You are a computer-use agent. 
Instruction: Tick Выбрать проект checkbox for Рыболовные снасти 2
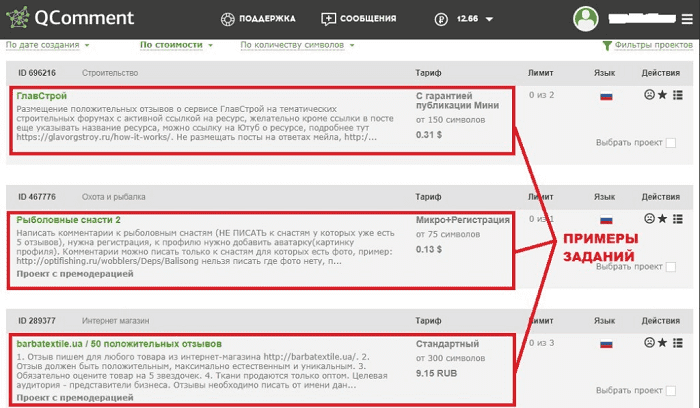click(671, 267)
